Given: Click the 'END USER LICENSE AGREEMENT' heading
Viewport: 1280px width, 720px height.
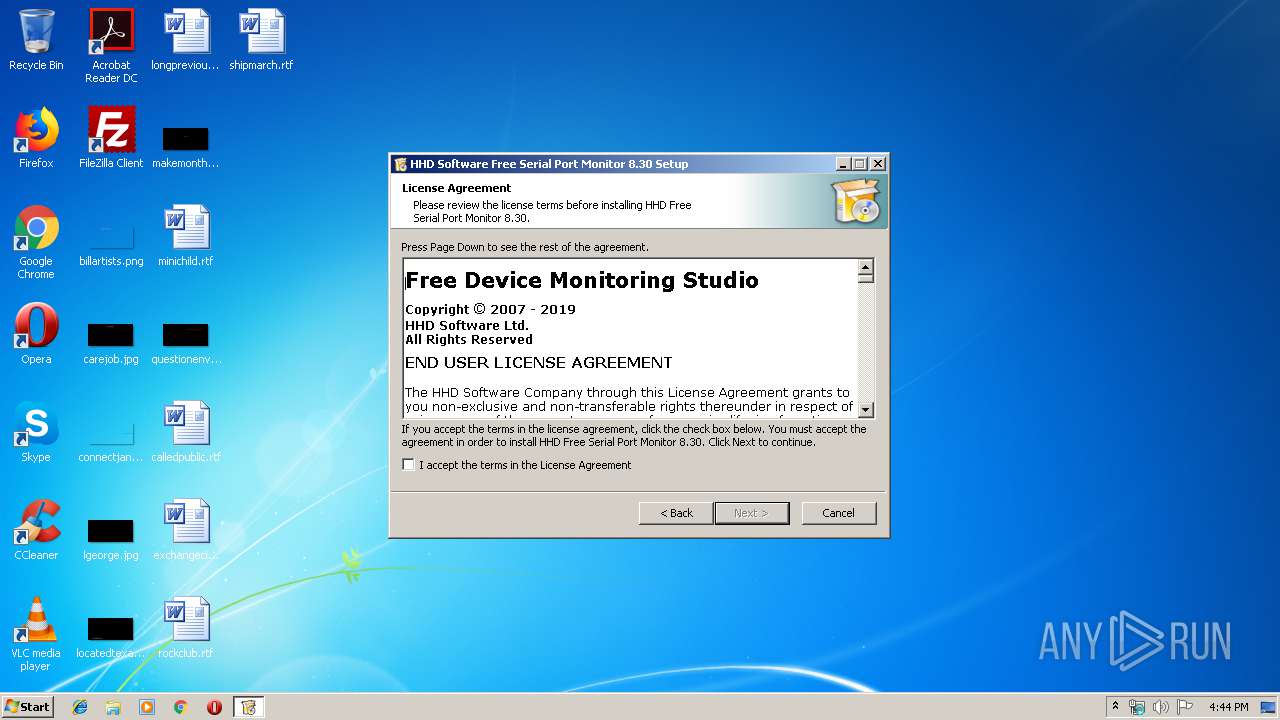Looking at the screenshot, I should click(x=538, y=362).
